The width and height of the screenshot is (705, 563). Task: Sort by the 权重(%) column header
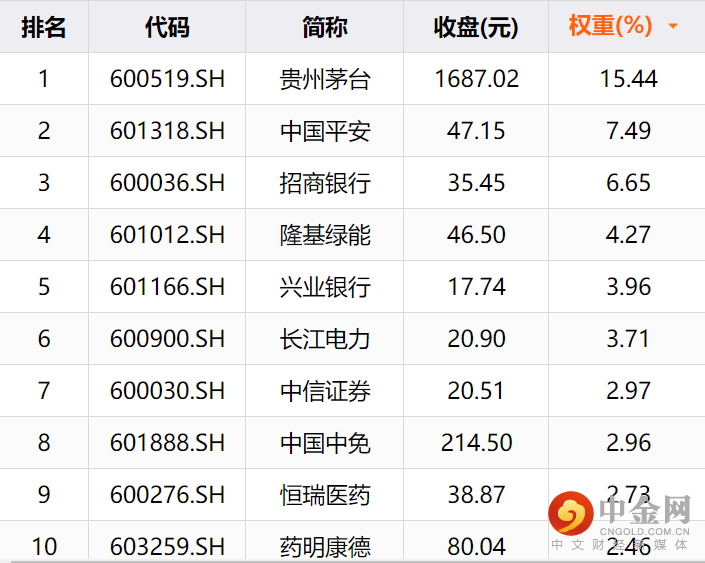pos(610,26)
